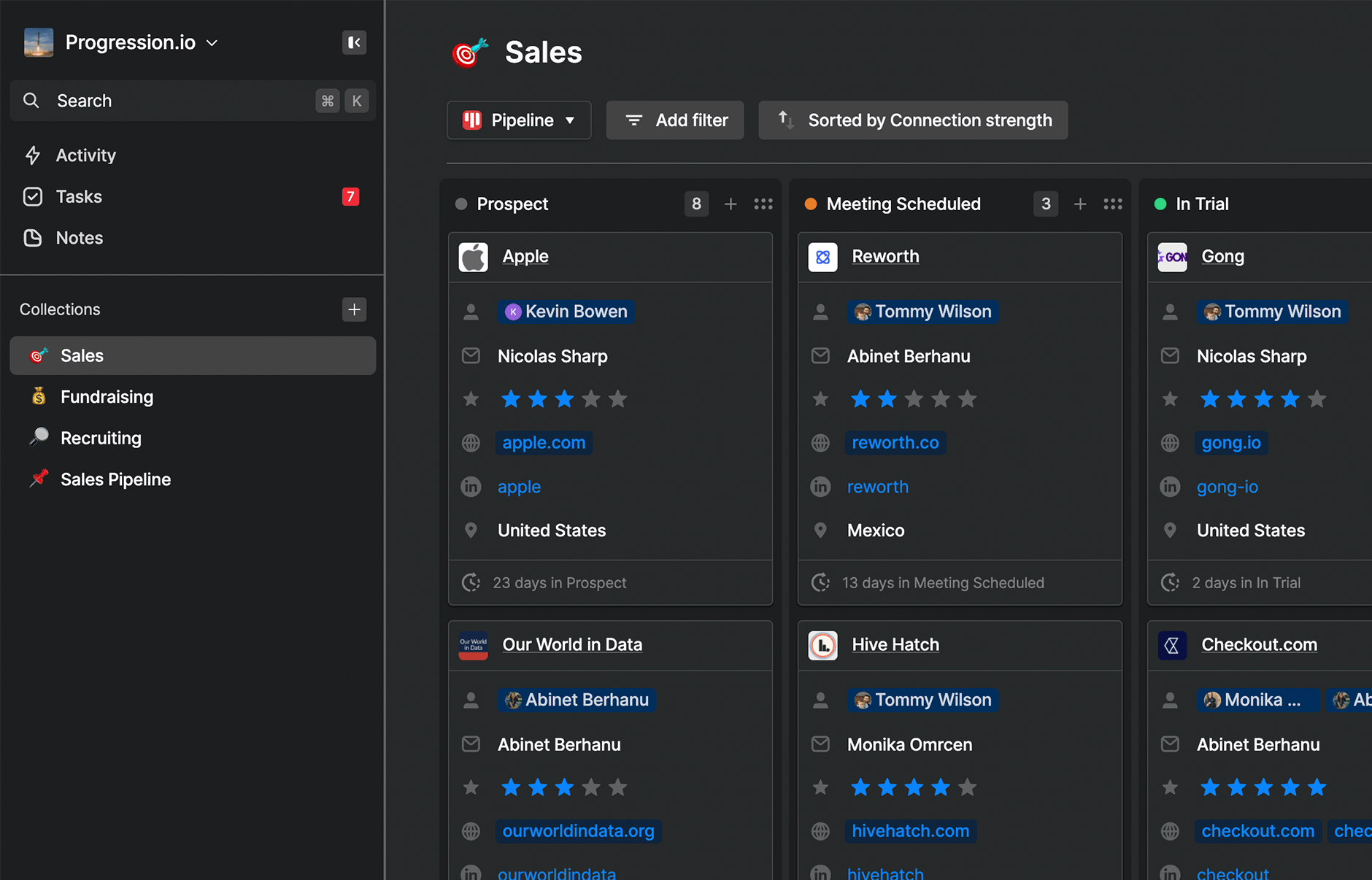Open the Checkout.com company record
This screenshot has width=1372, height=880.
point(1259,645)
